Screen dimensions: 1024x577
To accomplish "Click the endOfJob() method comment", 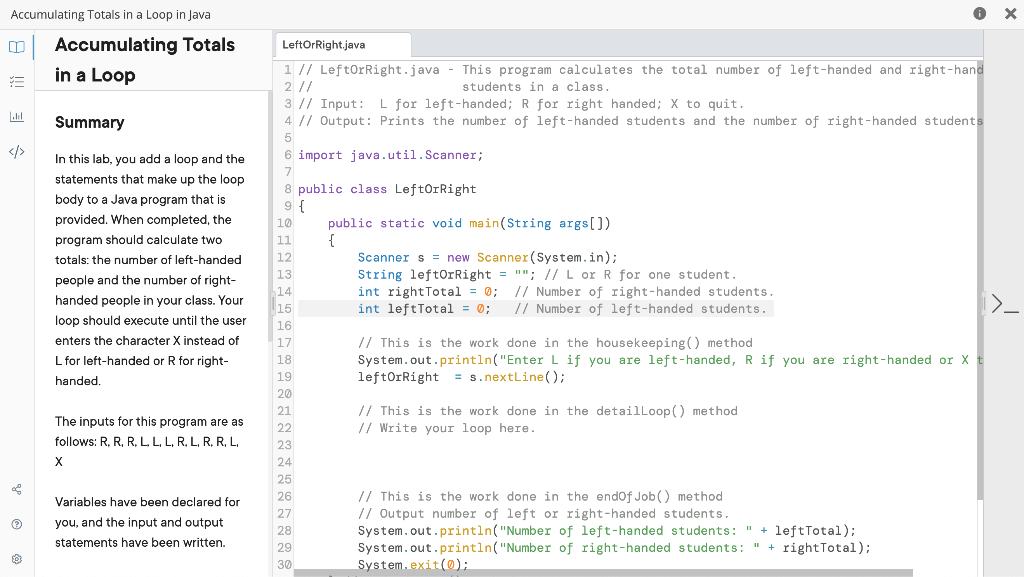I will [540, 497].
